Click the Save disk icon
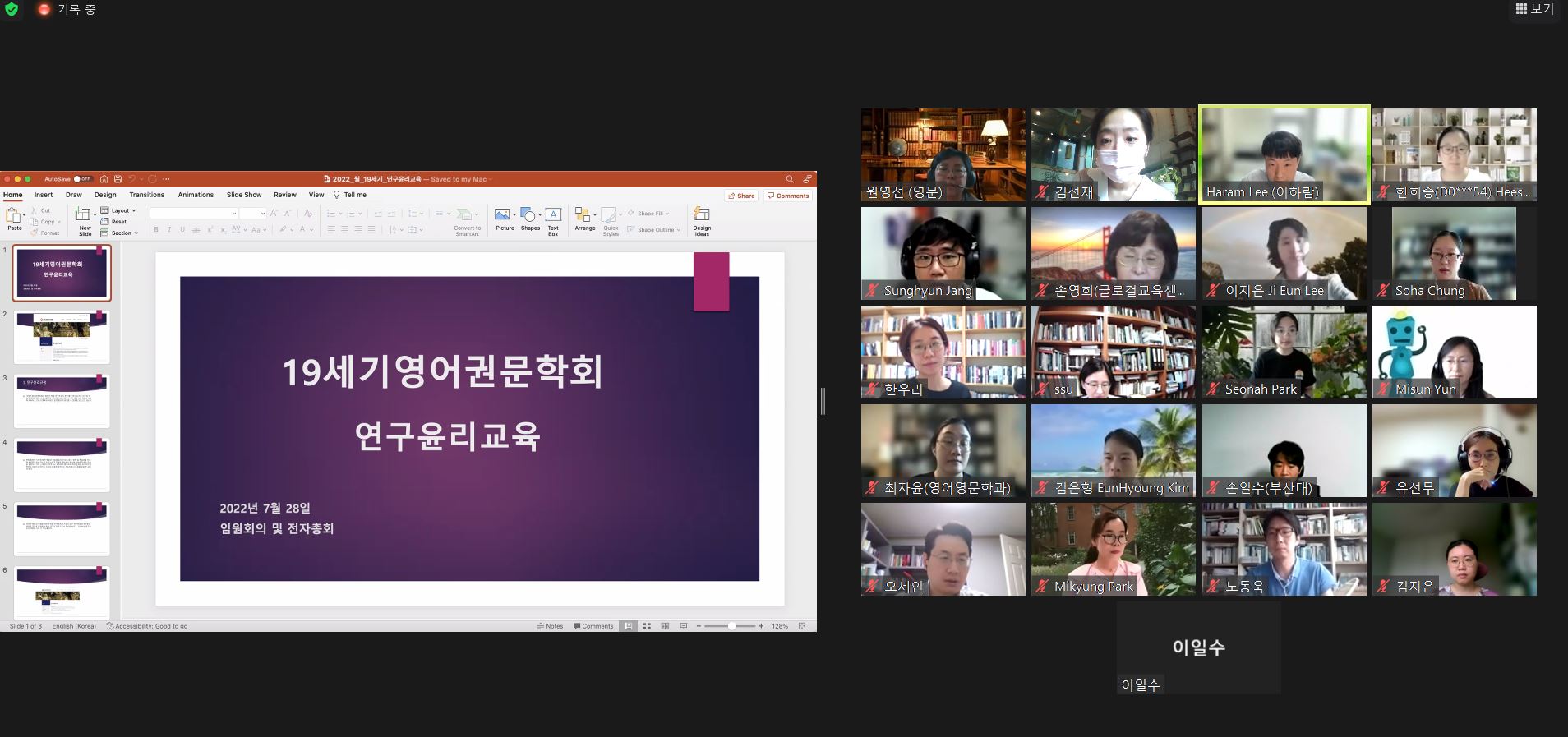 click(118, 179)
